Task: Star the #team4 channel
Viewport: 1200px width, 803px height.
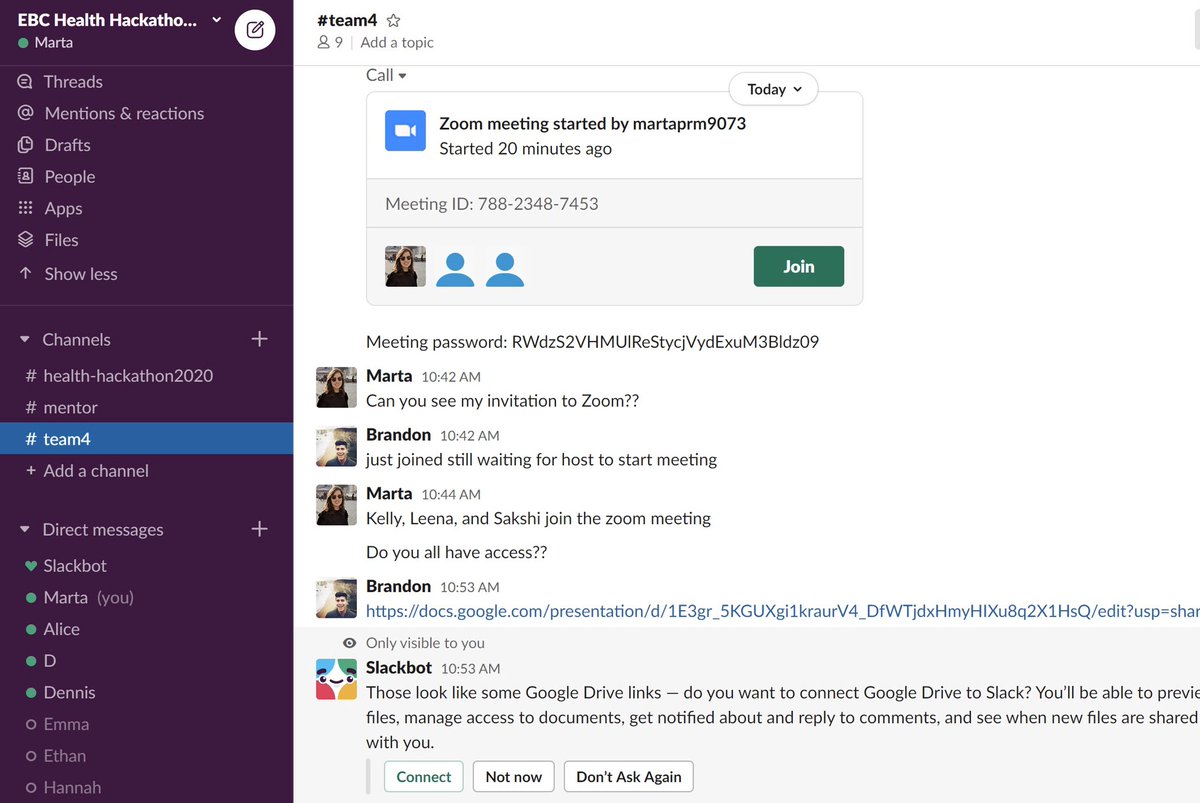Action: point(393,20)
